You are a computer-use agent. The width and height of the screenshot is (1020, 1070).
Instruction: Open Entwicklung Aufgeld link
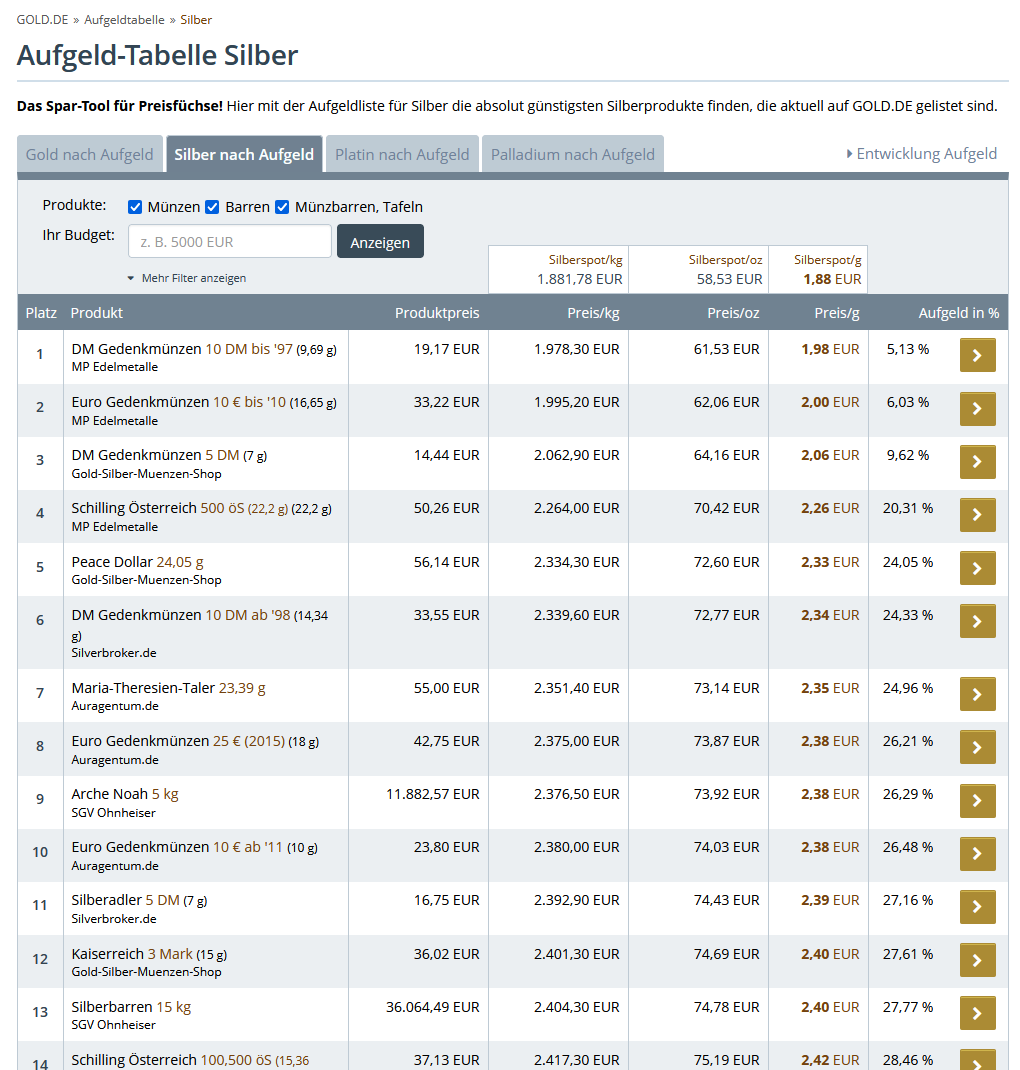coord(922,154)
